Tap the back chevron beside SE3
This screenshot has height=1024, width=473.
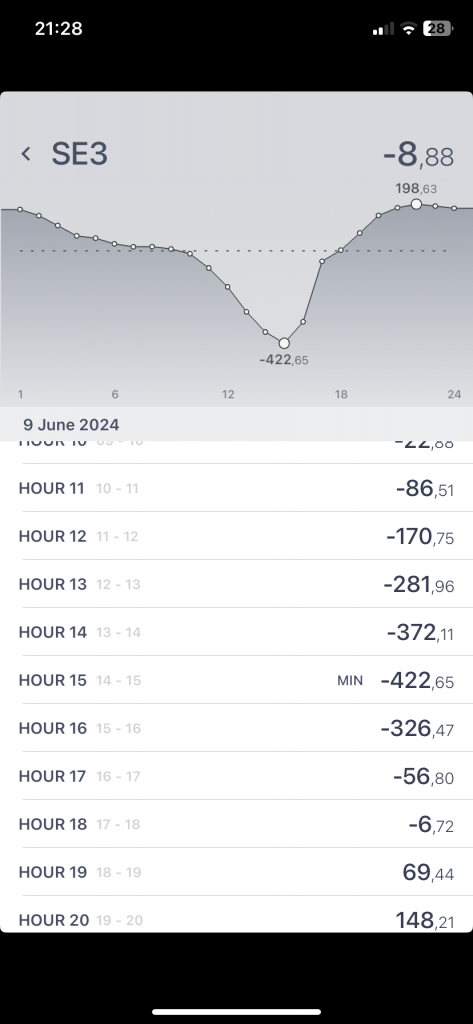(x=26, y=154)
